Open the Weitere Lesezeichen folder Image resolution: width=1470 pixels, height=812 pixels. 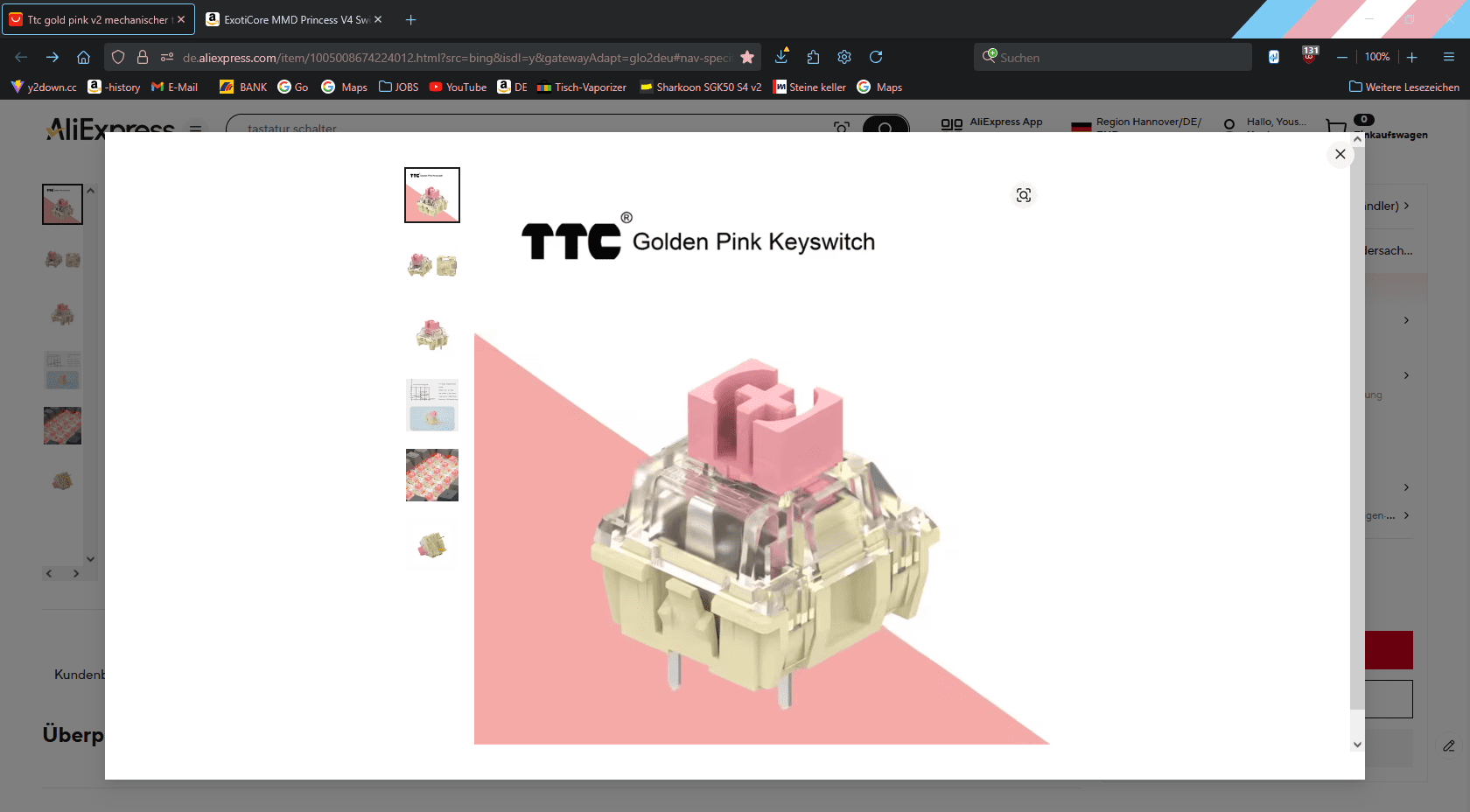tap(1404, 87)
